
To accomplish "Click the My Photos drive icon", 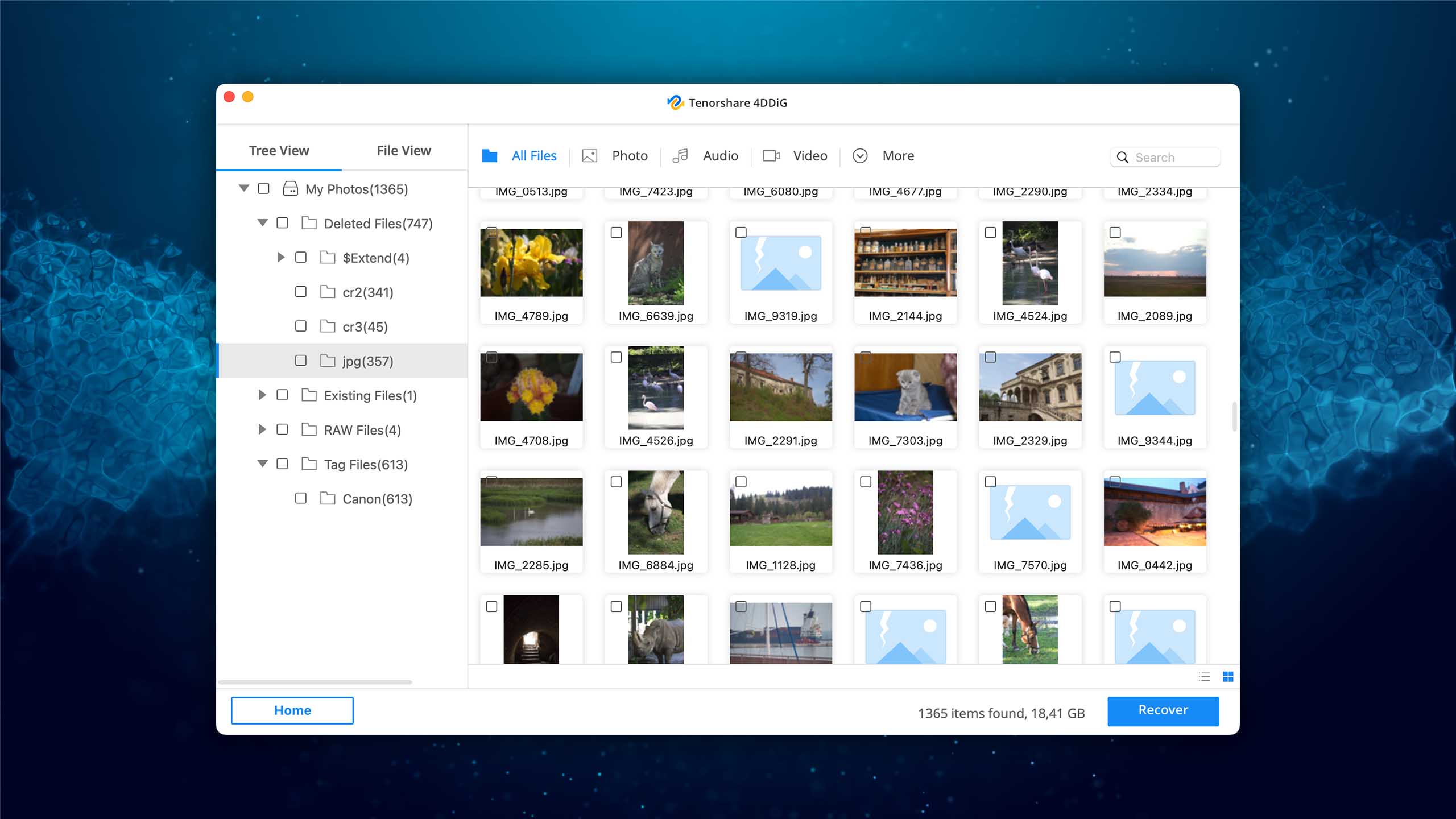I will pos(290,189).
